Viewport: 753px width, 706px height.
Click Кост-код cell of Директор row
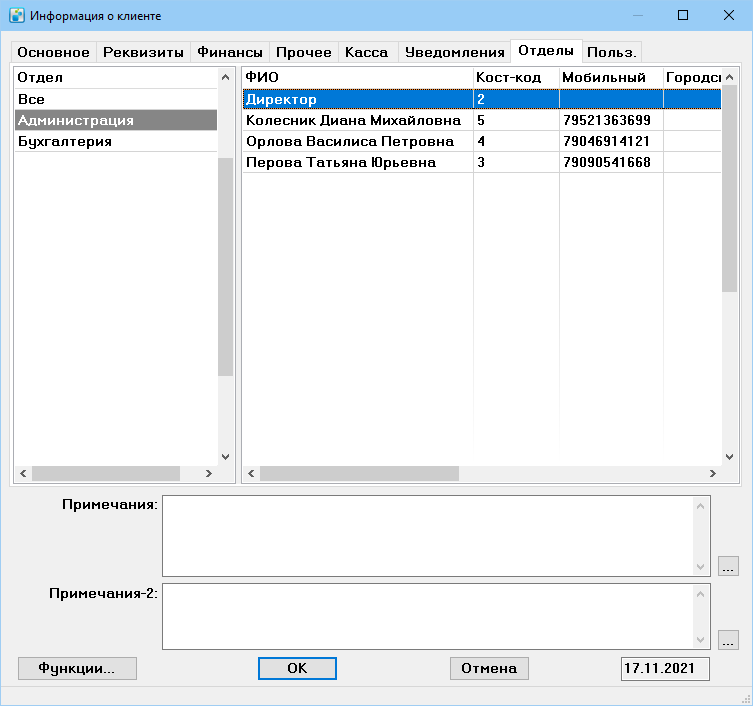(x=516, y=99)
